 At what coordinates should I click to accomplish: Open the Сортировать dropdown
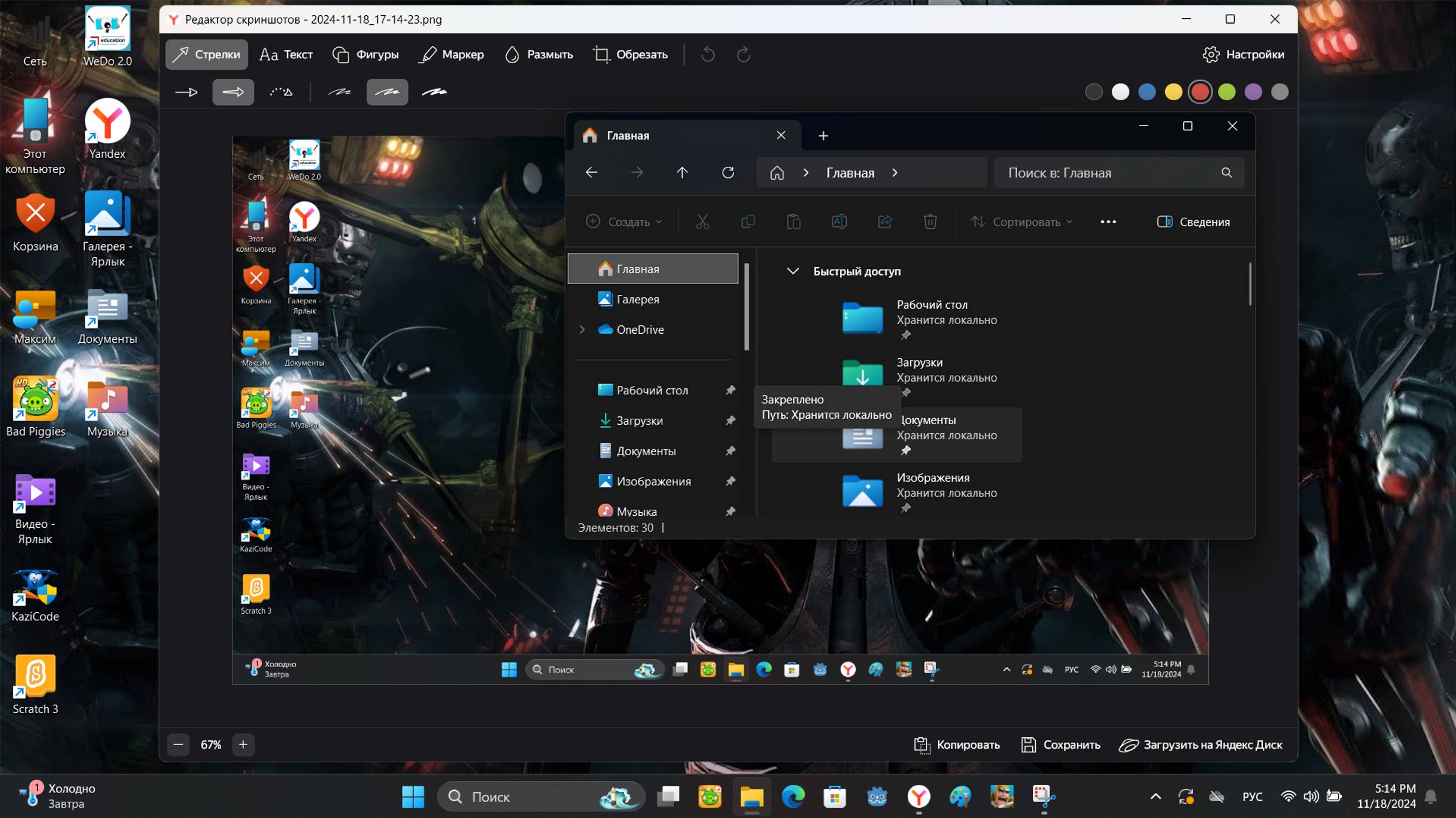coord(1022,222)
